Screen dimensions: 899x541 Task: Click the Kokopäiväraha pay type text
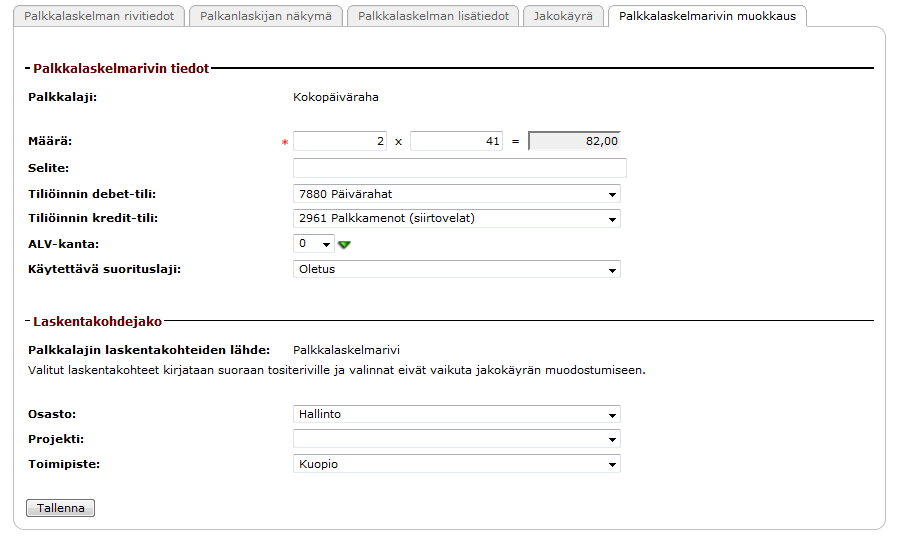[x=336, y=97]
